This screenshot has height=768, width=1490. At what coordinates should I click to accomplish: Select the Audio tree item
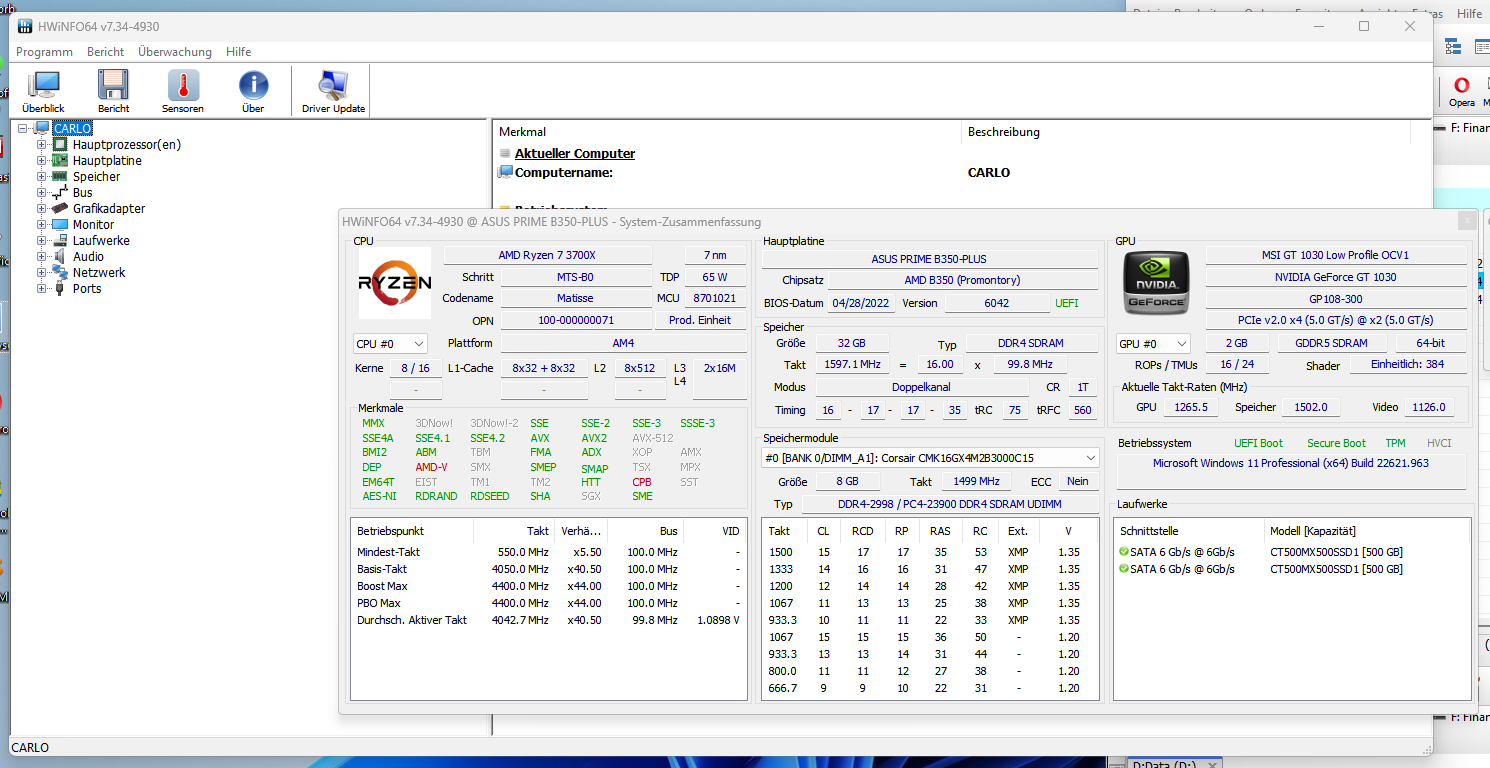(x=88, y=257)
